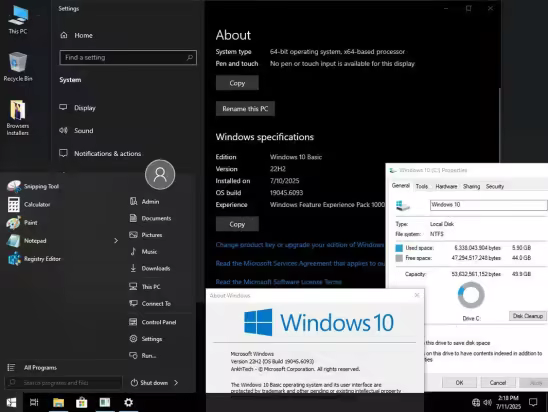548x412 pixels.
Task: Launch Snipping Tool from Start menu
Action: pyautogui.click(x=33, y=186)
